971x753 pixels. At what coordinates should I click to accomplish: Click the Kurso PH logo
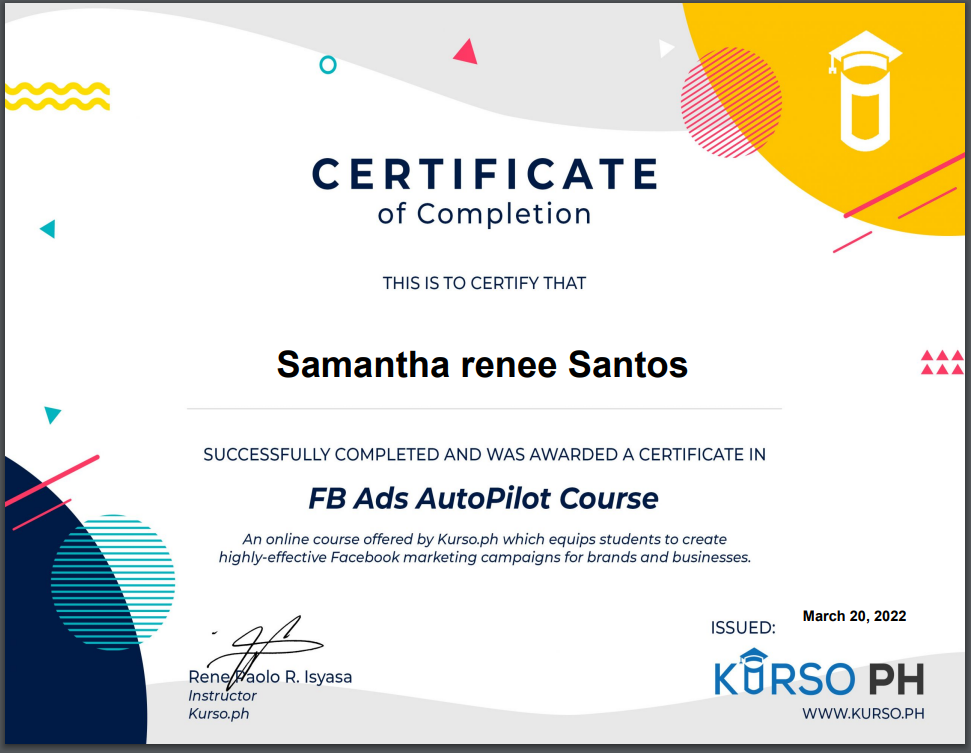pos(819,673)
